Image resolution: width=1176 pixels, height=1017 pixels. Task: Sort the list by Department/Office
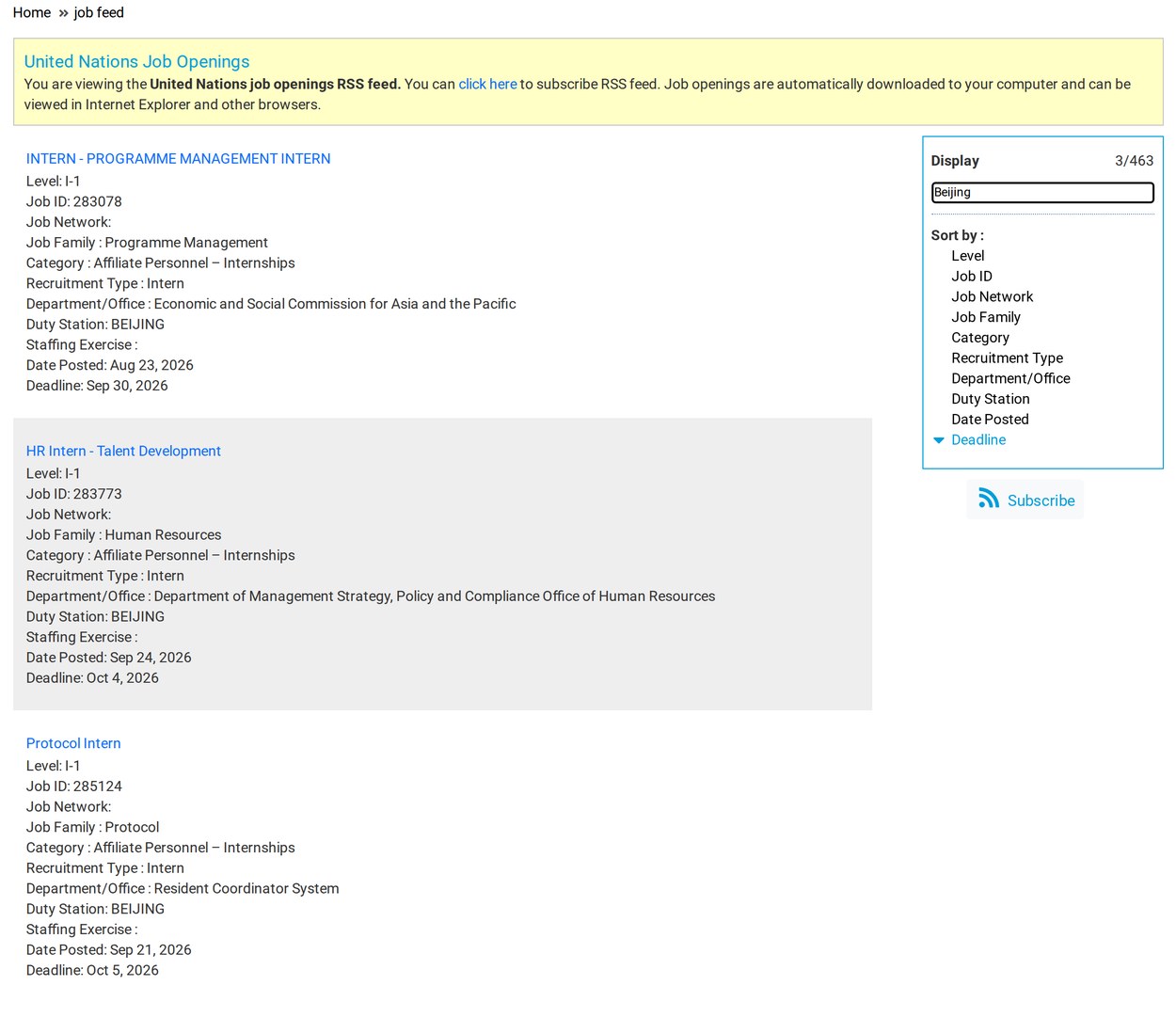(x=1010, y=379)
